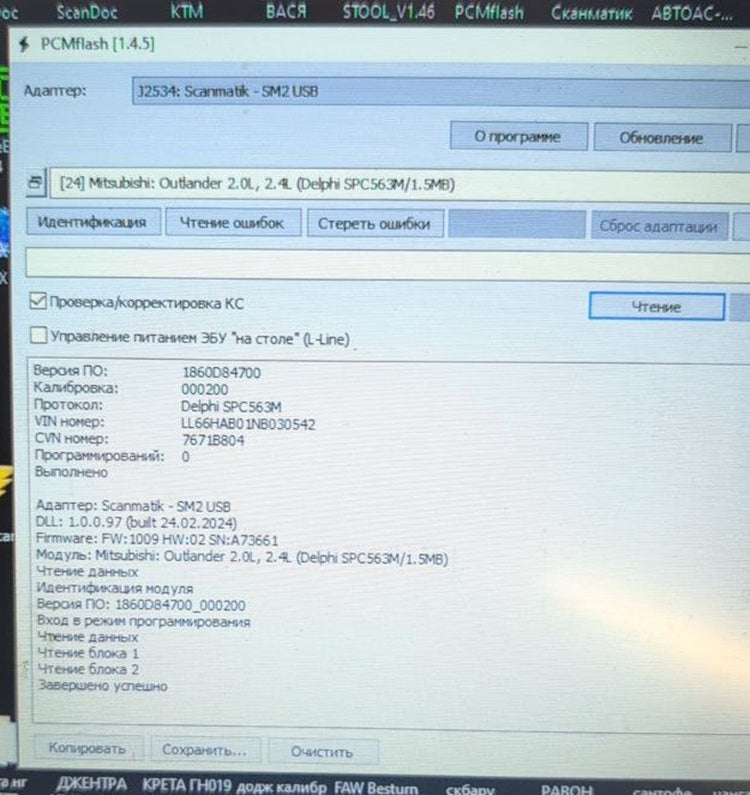Click the Сохранить... button
Screen dimensions: 750x795
[205, 750]
